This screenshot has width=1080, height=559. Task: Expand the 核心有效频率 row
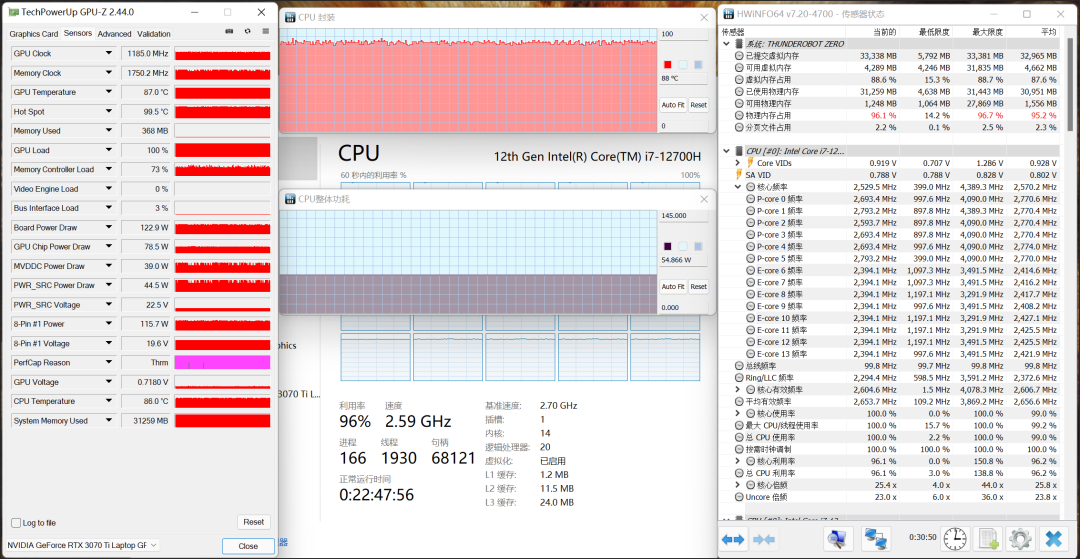tap(738, 390)
